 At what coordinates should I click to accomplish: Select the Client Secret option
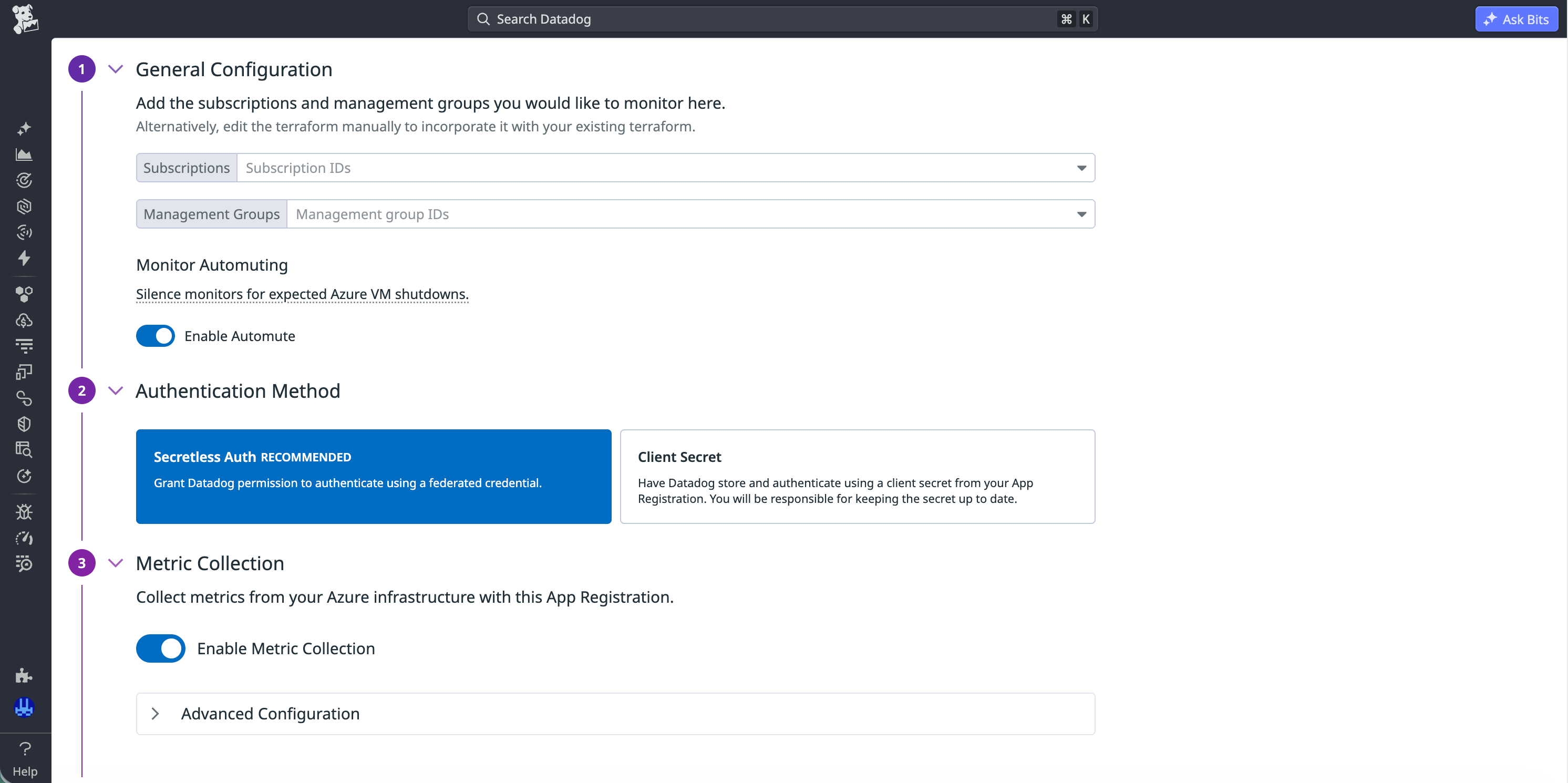point(858,477)
